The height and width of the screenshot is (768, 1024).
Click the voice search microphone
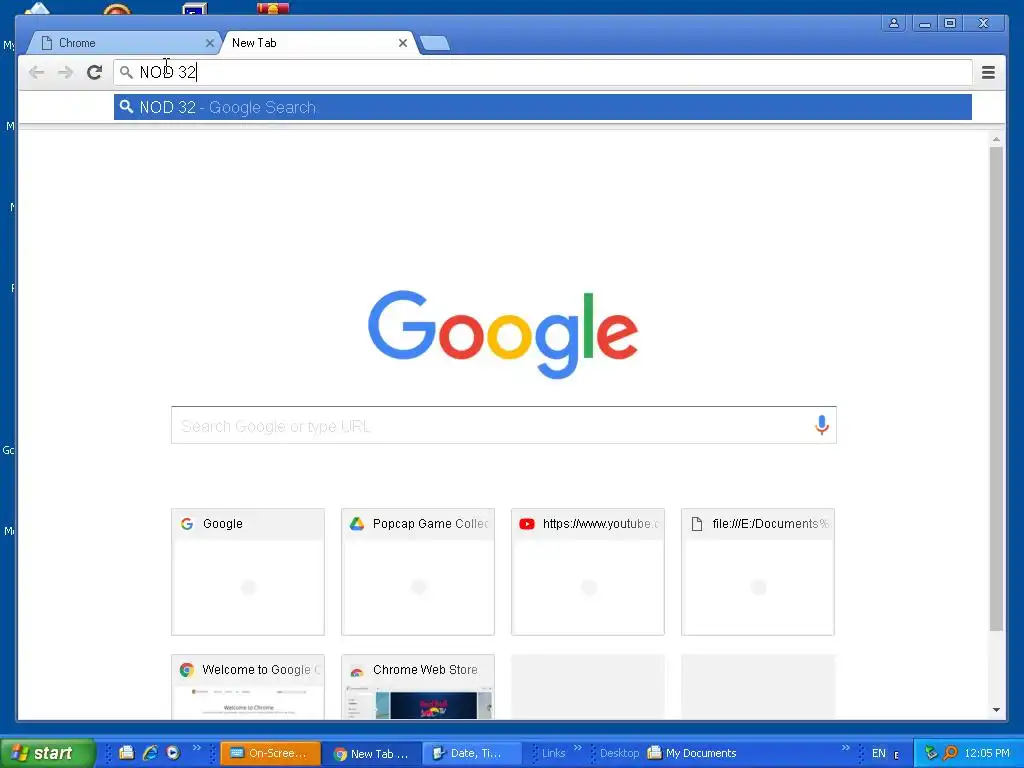822,425
